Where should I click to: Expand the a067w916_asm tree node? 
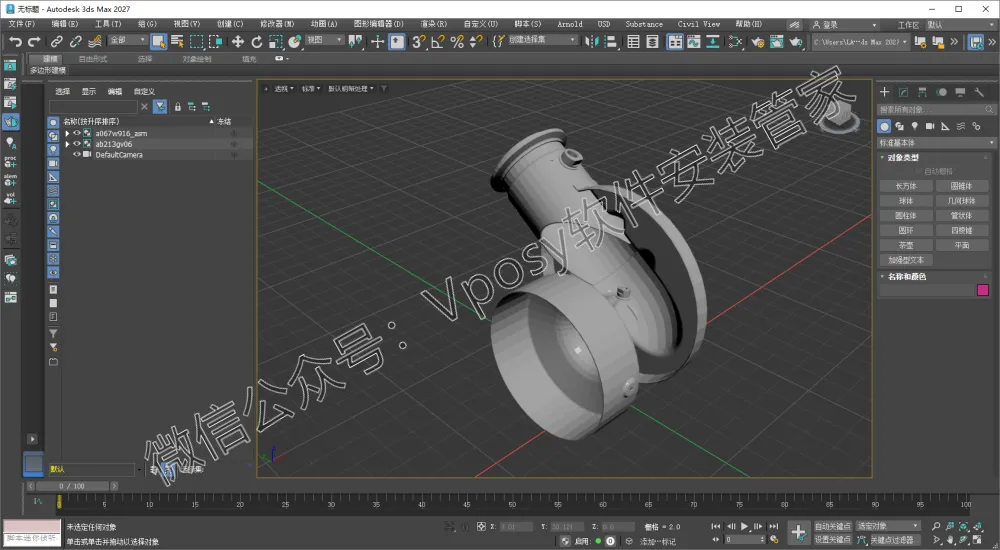(x=68, y=133)
